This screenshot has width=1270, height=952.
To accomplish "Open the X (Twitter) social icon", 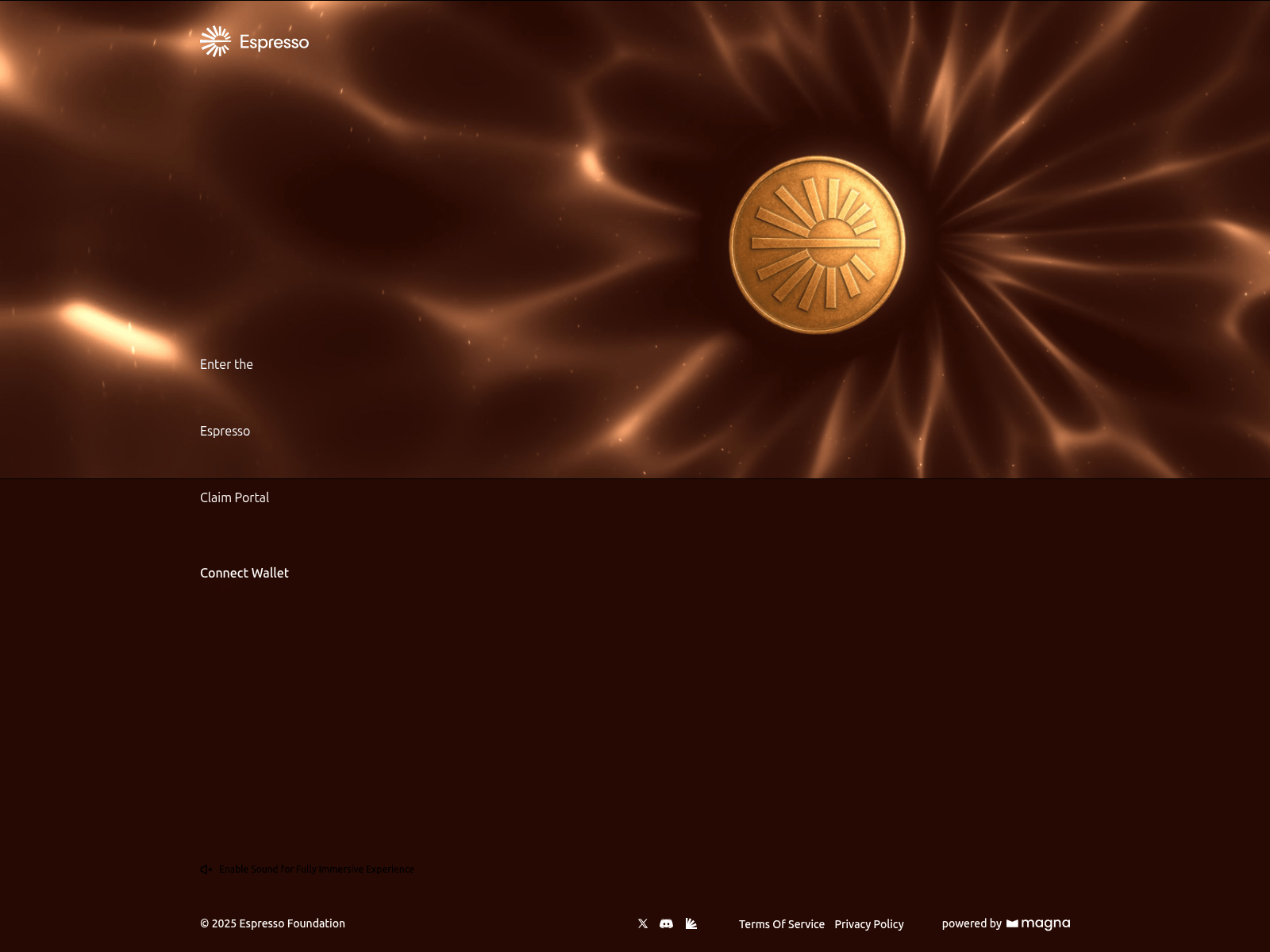I will click(643, 923).
